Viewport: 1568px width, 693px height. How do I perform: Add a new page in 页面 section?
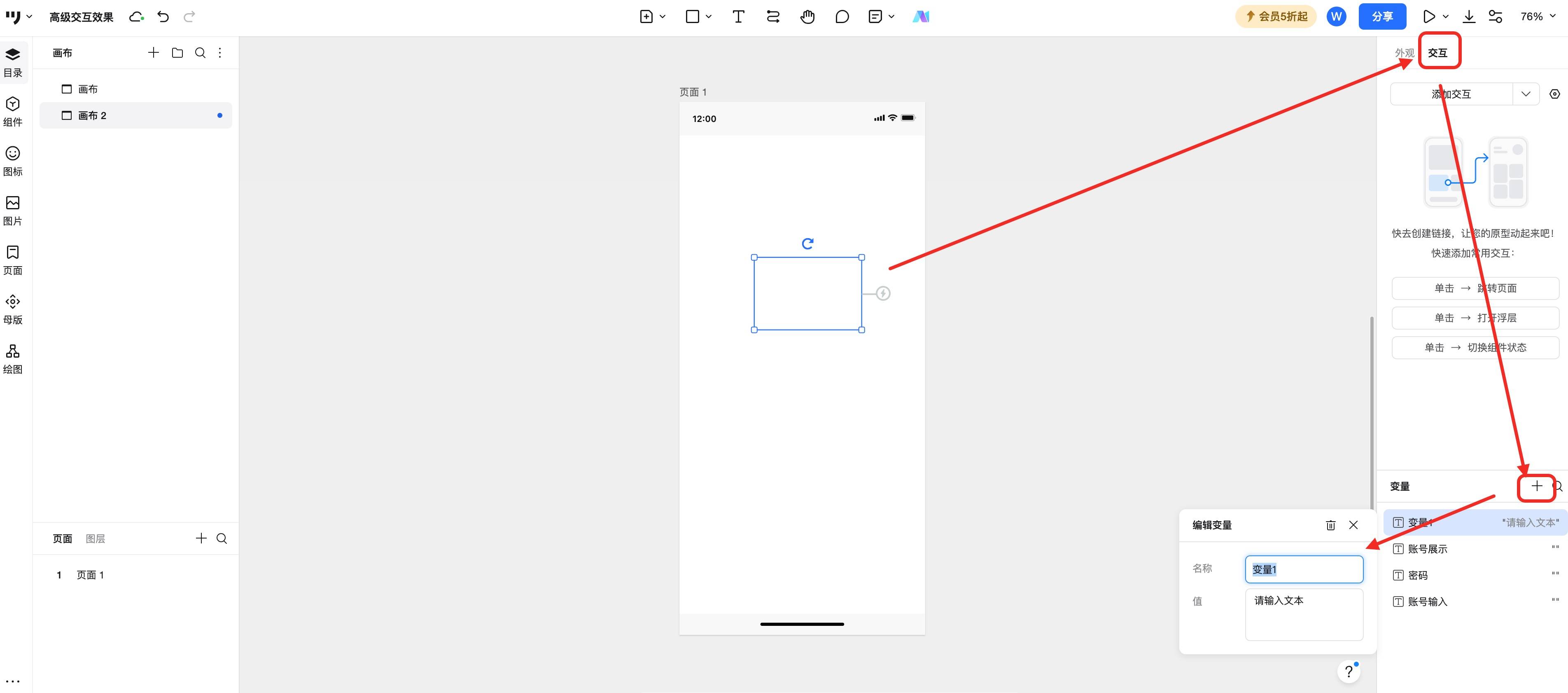[201, 538]
